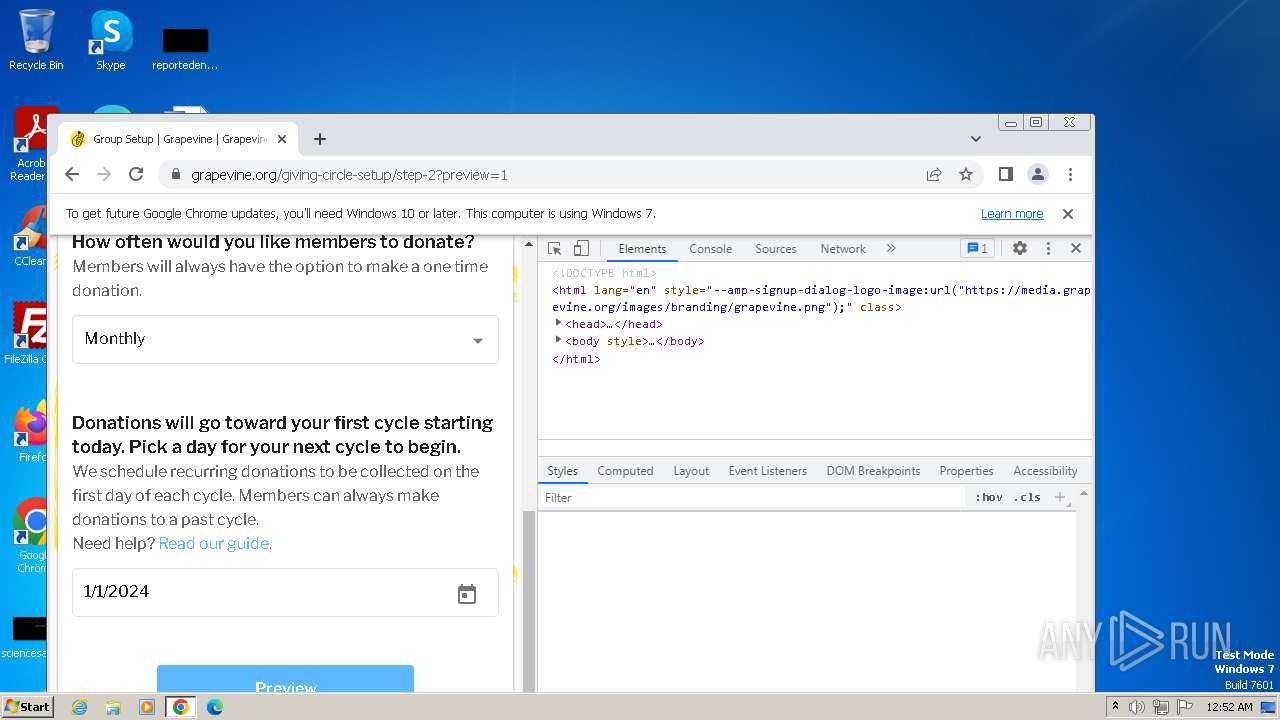Select the Properties pane tab
Viewport: 1280px width, 720px height.
pos(966,471)
